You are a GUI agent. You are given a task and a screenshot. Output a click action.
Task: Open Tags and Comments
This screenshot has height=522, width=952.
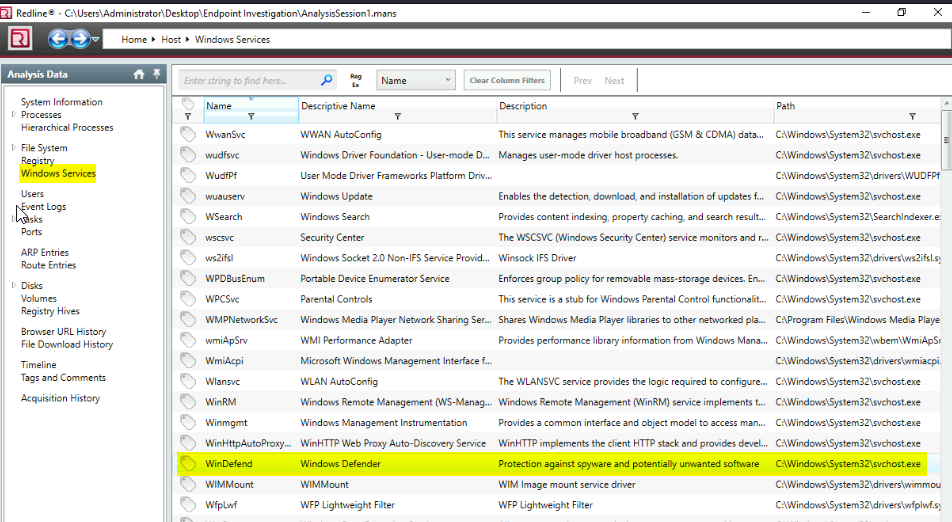(63, 378)
